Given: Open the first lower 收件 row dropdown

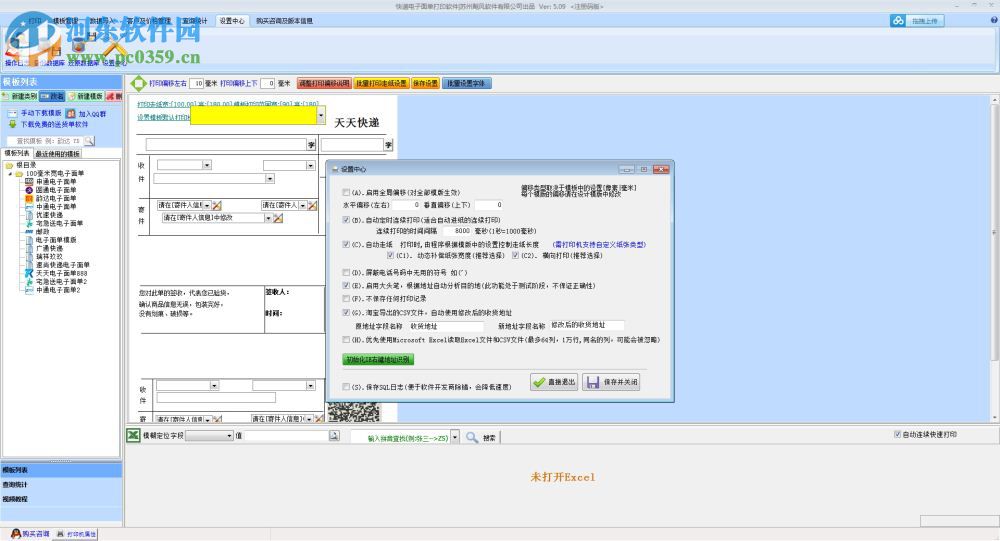Looking at the screenshot, I should [x=214, y=386].
